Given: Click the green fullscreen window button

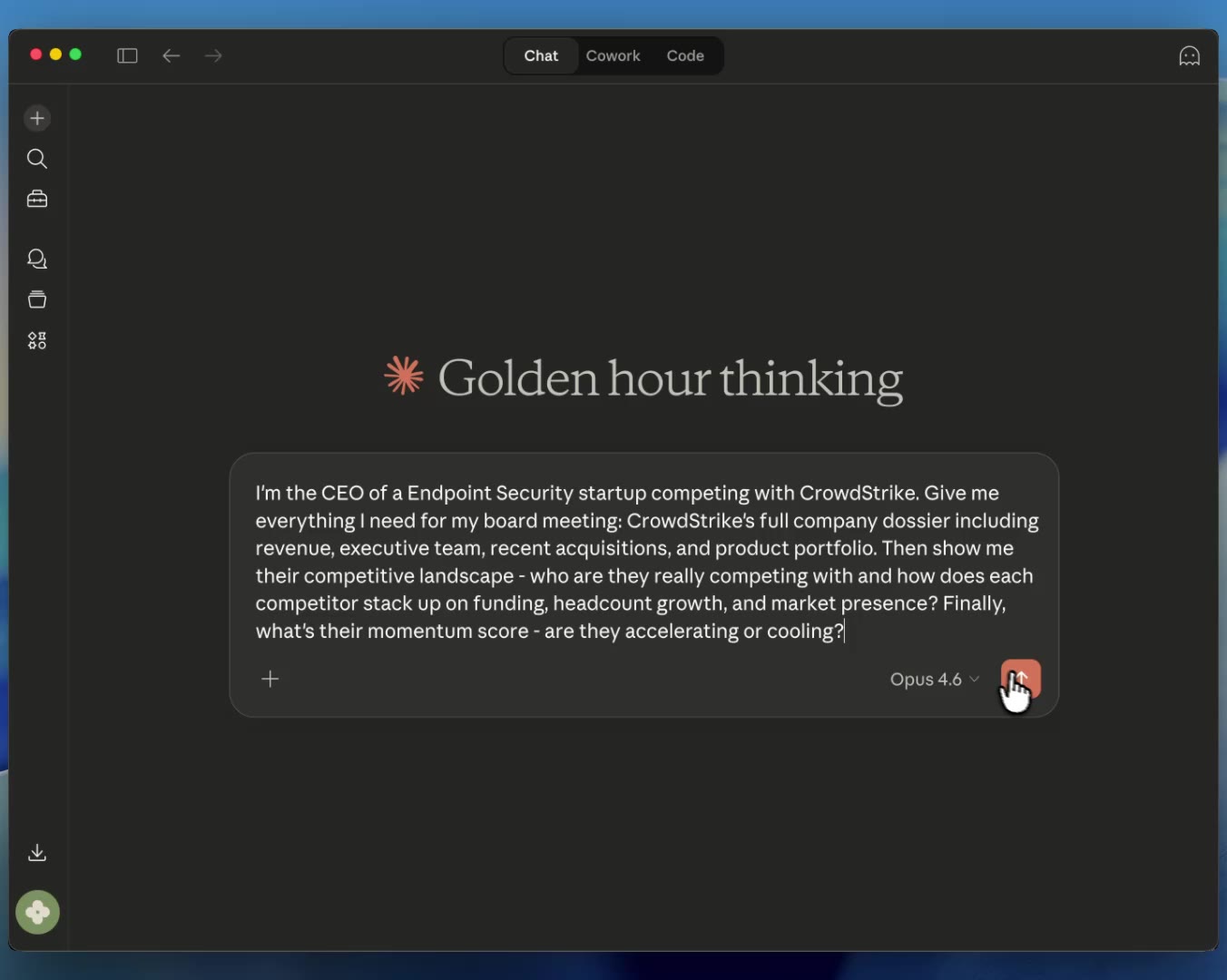Looking at the screenshot, I should click(x=75, y=54).
